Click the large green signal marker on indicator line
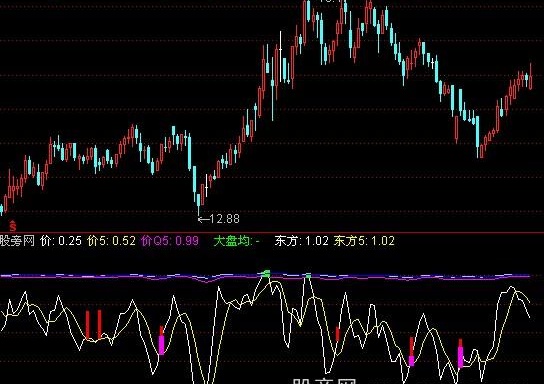Viewport: 544px width, 384px height. (x=266, y=273)
